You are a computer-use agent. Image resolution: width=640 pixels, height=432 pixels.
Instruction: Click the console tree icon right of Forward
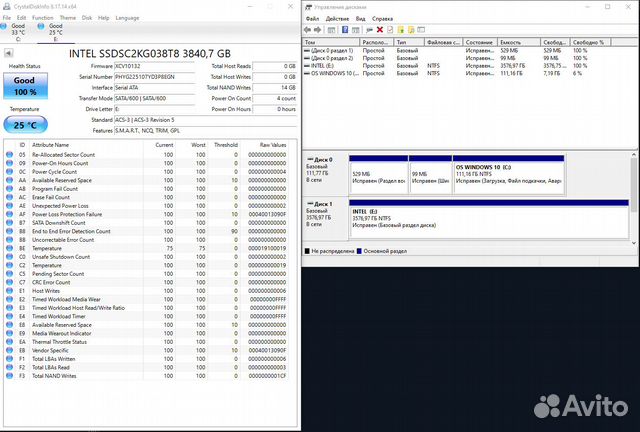(x=331, y=30)
